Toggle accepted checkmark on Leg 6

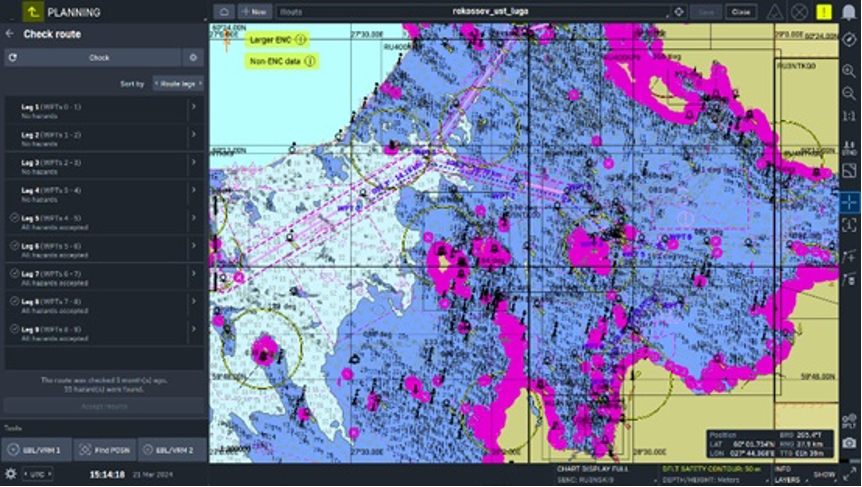14,246
